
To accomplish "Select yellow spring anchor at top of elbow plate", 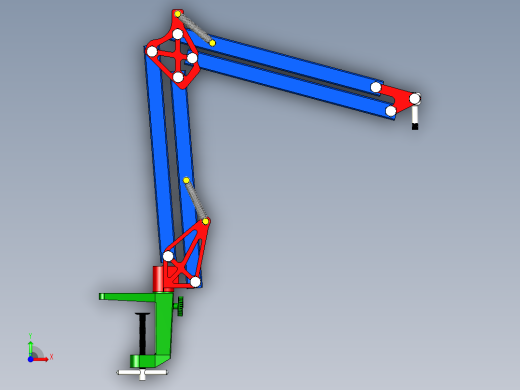I will 178,14.
